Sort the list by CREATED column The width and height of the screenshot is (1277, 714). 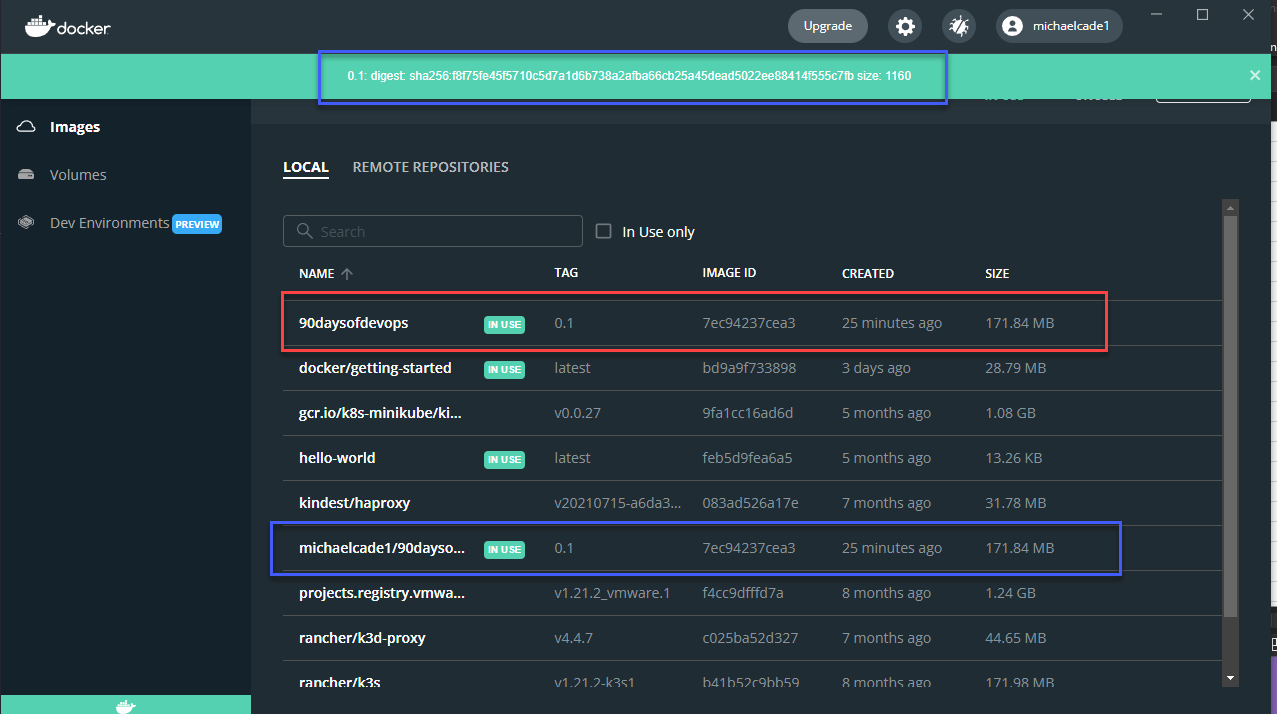click(867, 274)
